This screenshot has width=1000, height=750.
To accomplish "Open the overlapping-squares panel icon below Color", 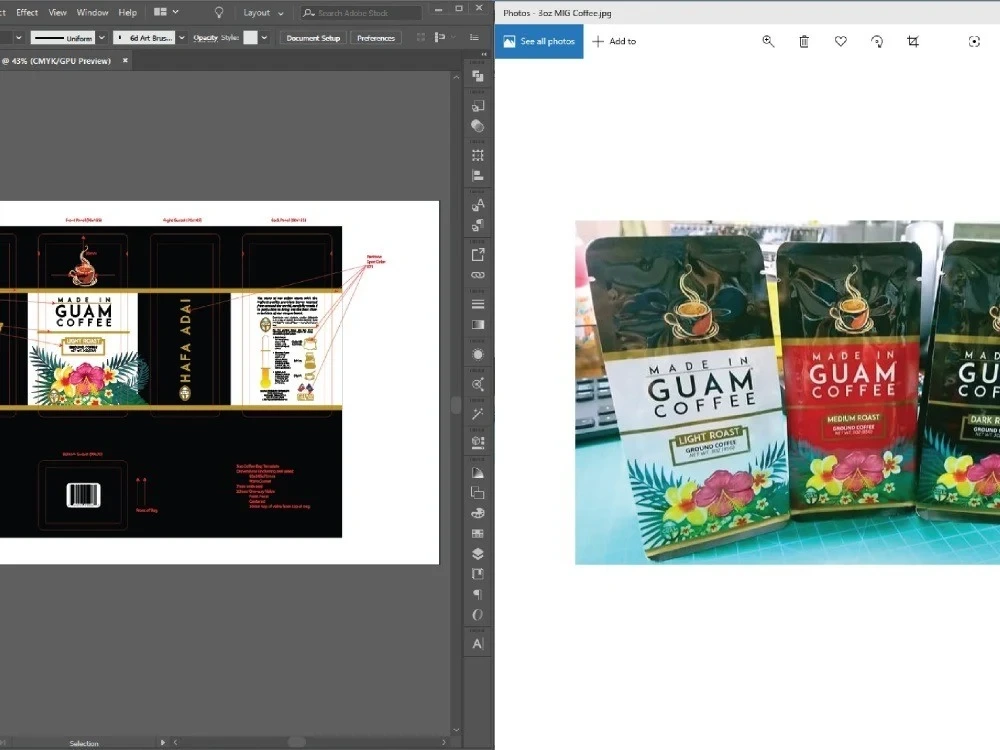I will [478, 492].
